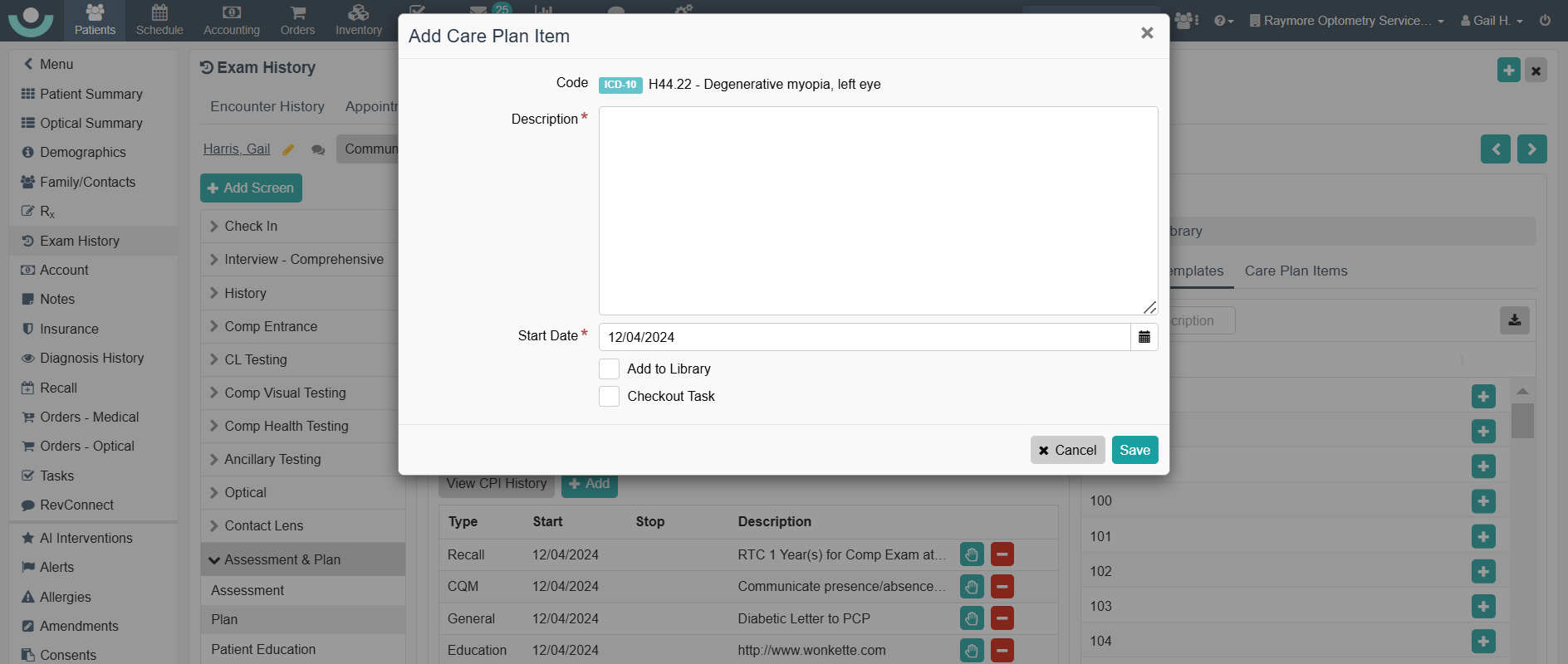Save the care plan item

(1134, 450)
